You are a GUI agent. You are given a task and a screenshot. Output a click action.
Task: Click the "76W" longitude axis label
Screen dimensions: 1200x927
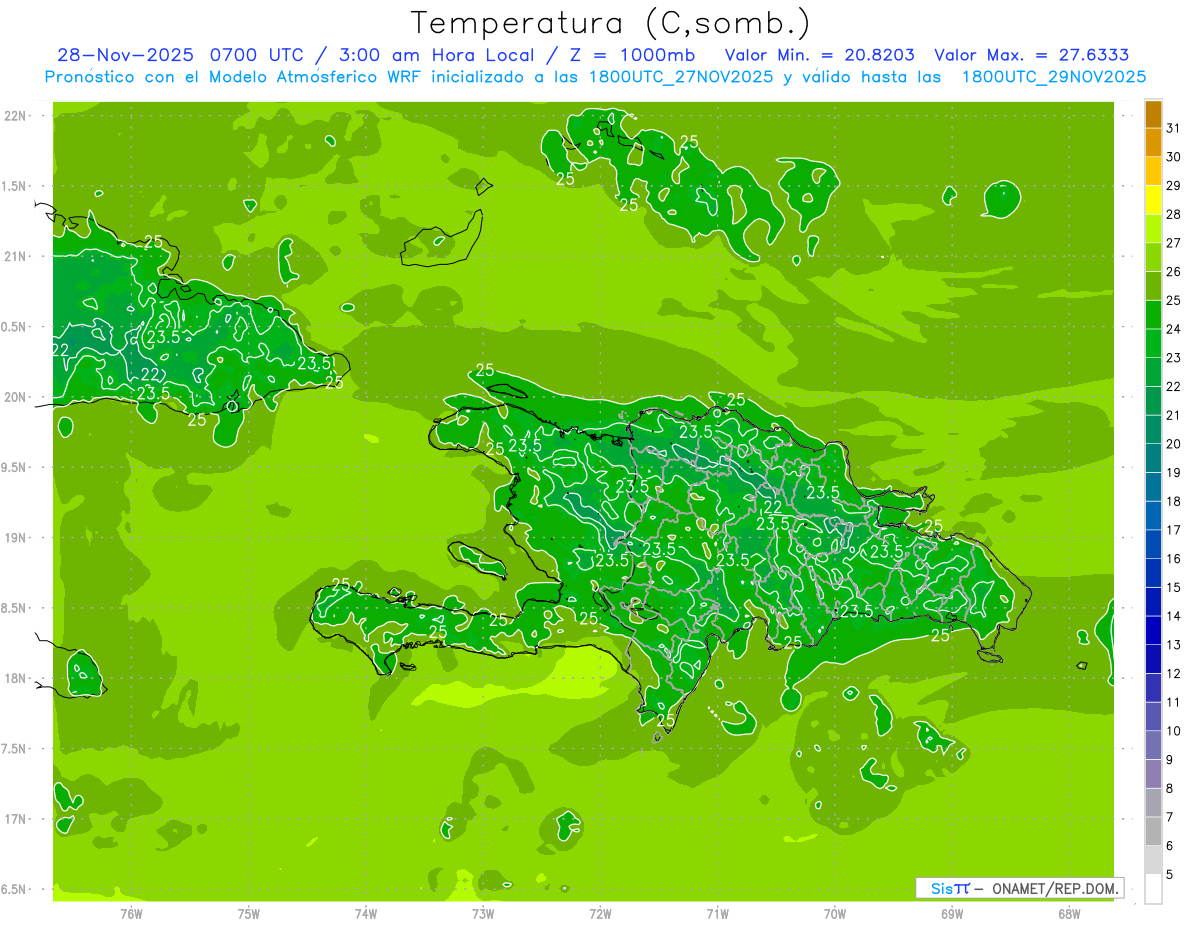(x=131, y=913)
